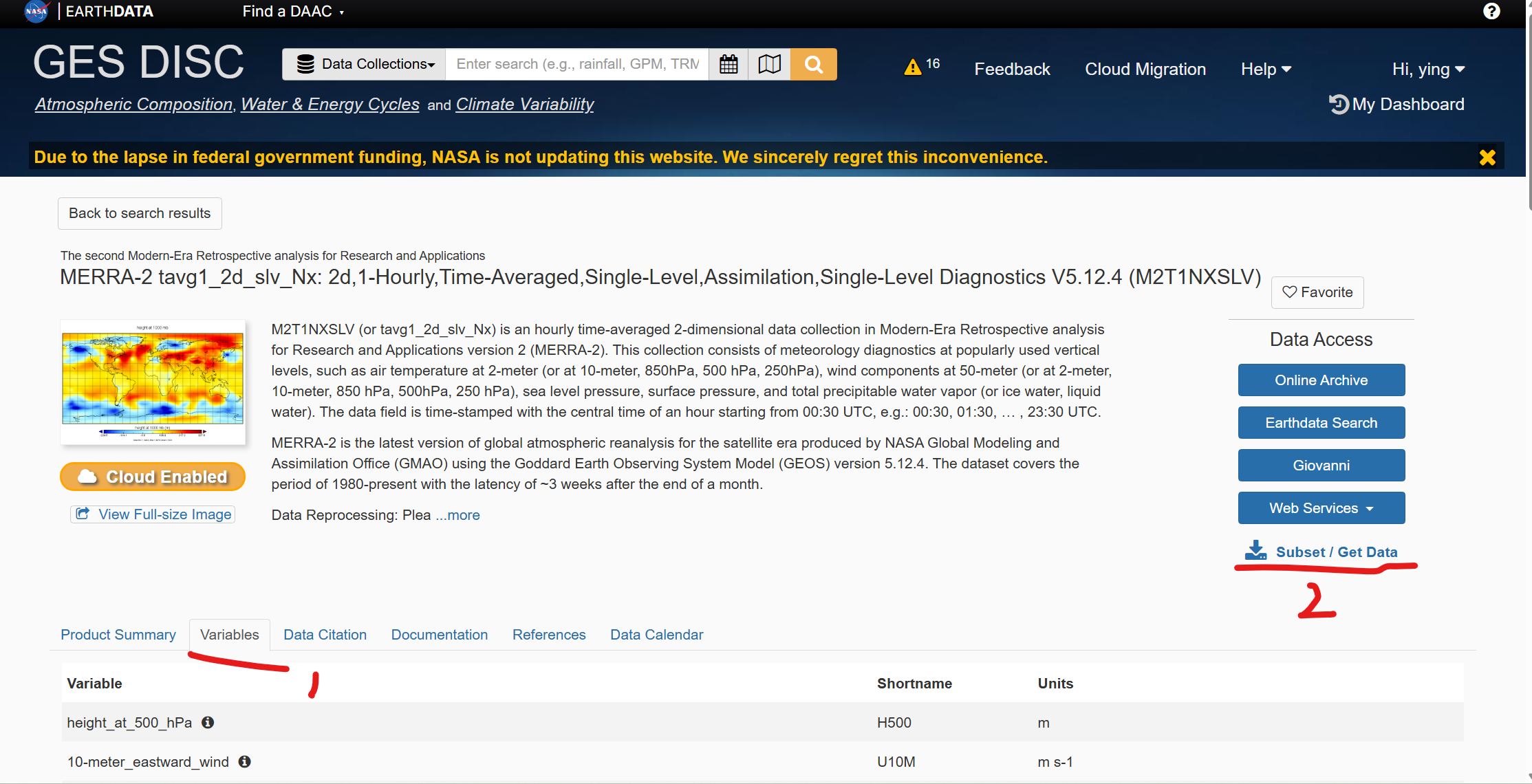Show info for 10-meter_eastward_wind variable
Screen dimensions: 1532x784
[x=244, y=761]
